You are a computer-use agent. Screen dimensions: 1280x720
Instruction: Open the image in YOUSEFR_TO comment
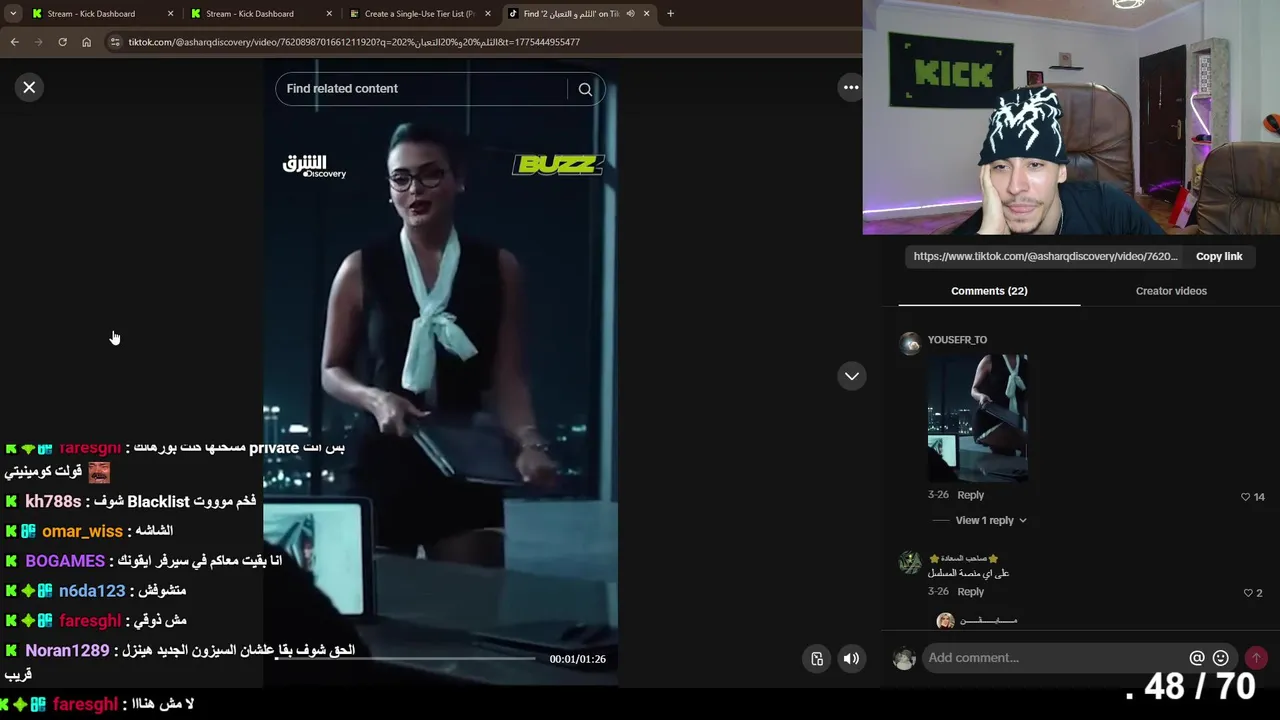point(977,418)
